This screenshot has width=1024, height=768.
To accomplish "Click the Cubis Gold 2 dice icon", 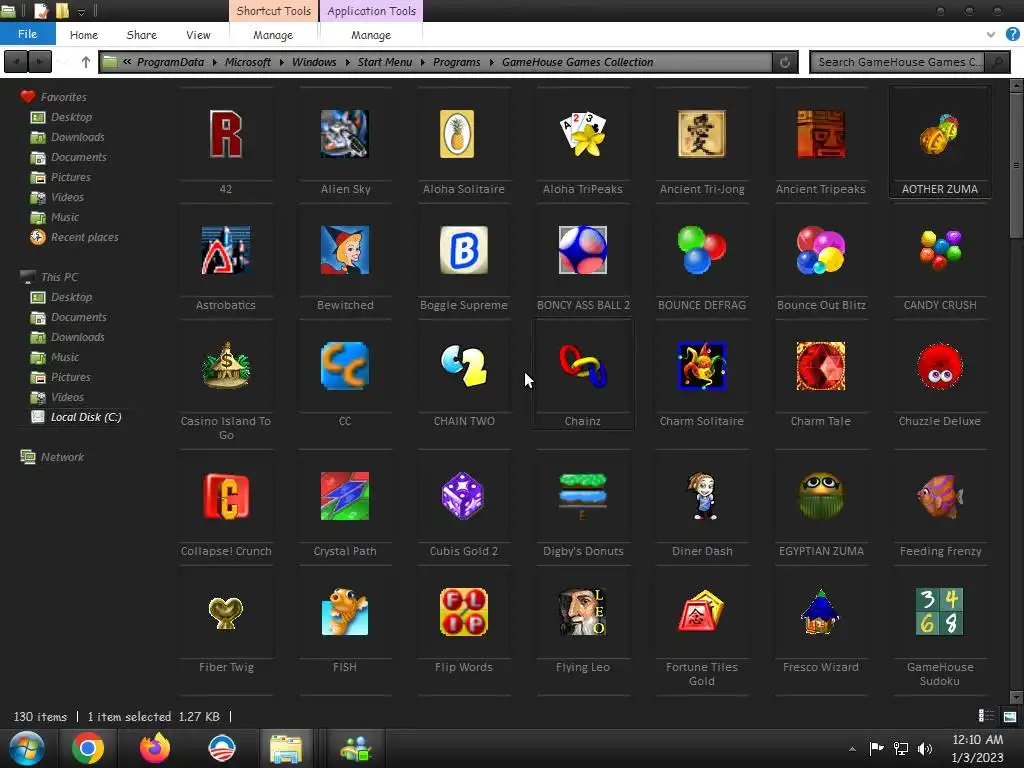I will [464, 496].
